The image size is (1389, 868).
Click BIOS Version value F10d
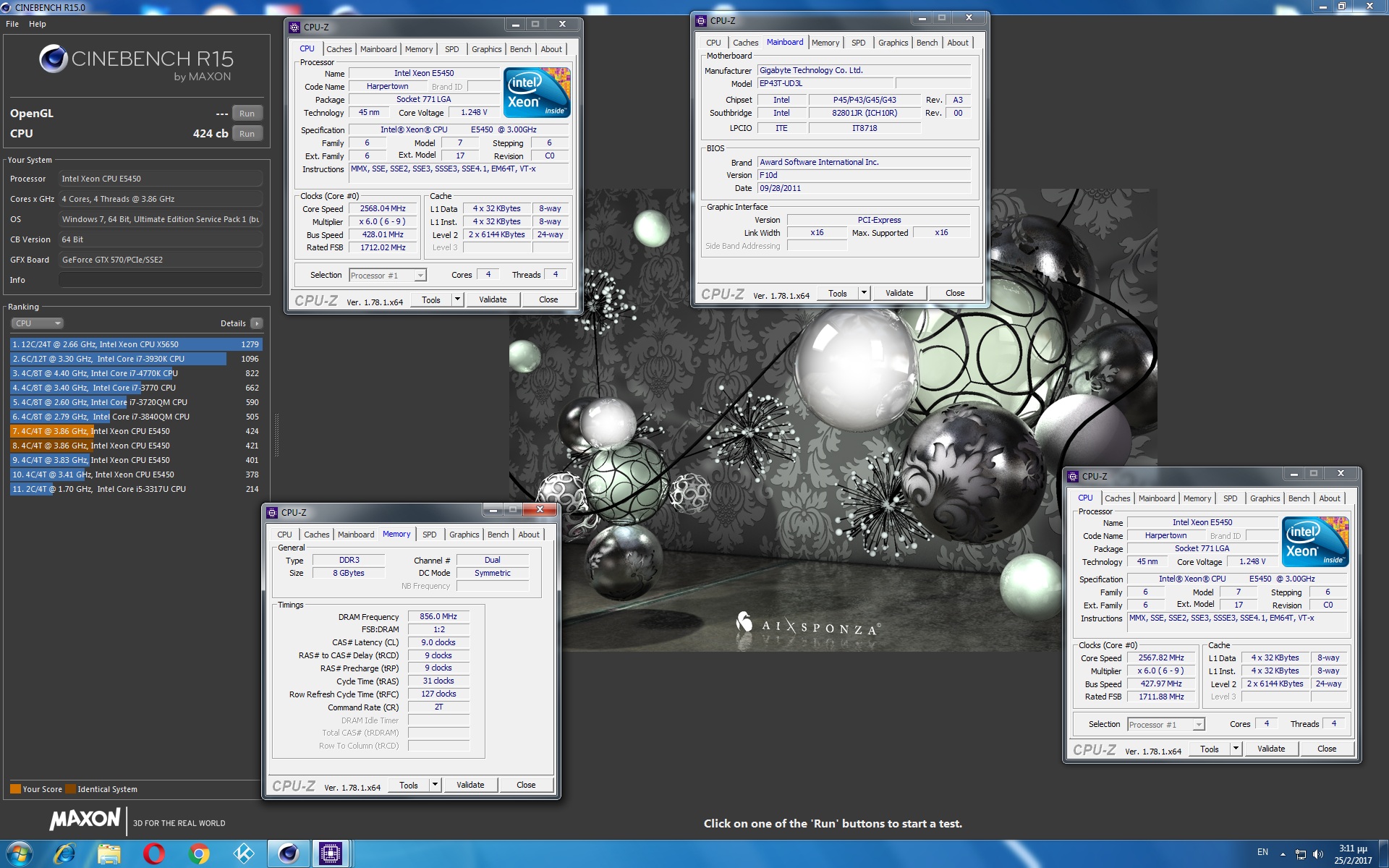[x=864, y=175]
